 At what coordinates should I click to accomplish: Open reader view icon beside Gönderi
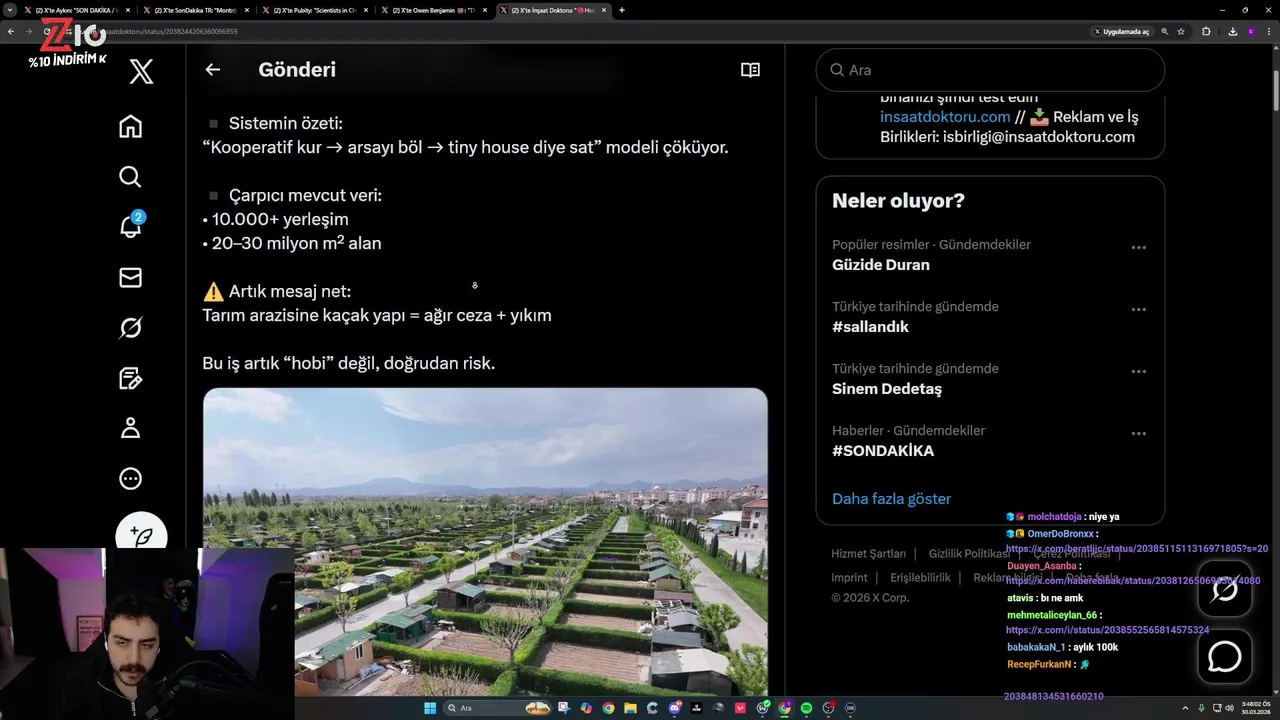click(x=750, y=70)
